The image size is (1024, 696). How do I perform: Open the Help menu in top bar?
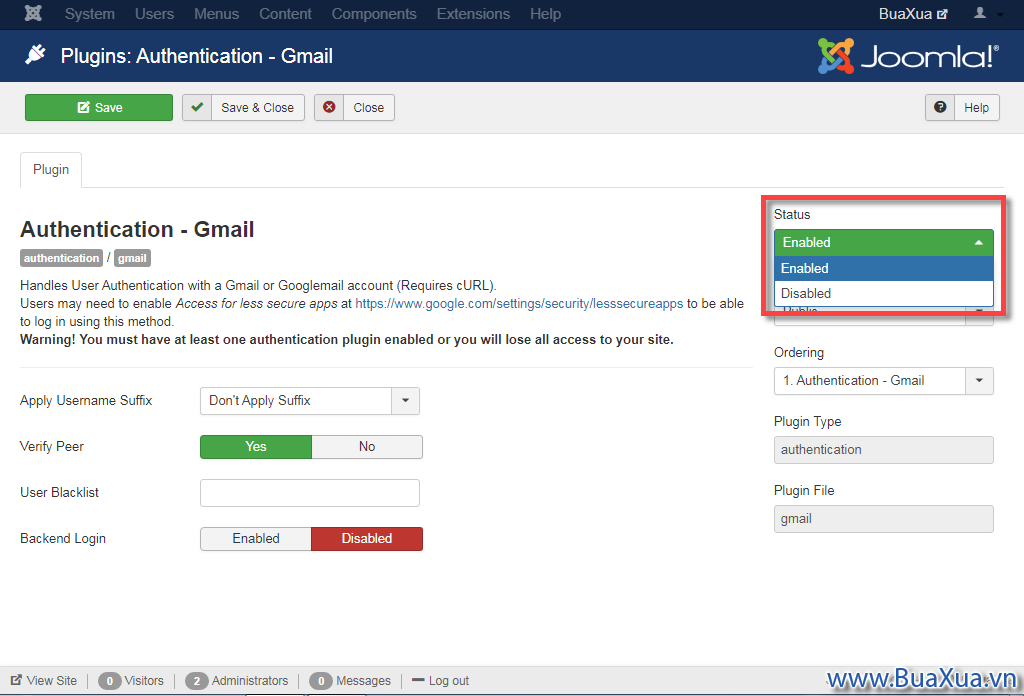(x=545, y=14)
